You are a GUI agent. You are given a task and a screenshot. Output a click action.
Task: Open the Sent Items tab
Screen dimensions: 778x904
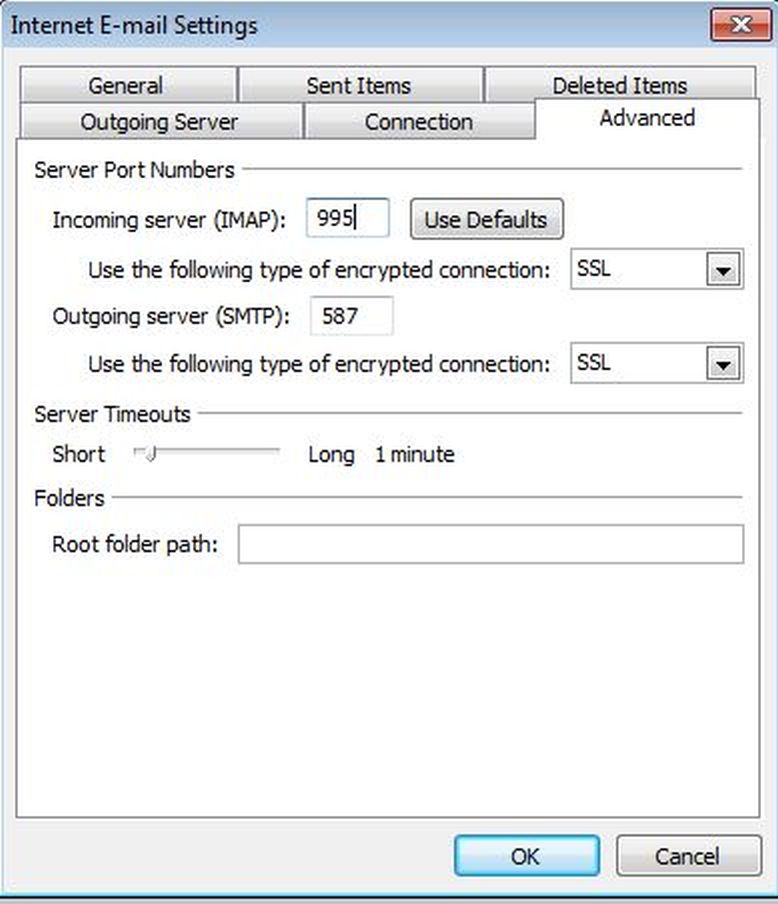pos(360,85)
